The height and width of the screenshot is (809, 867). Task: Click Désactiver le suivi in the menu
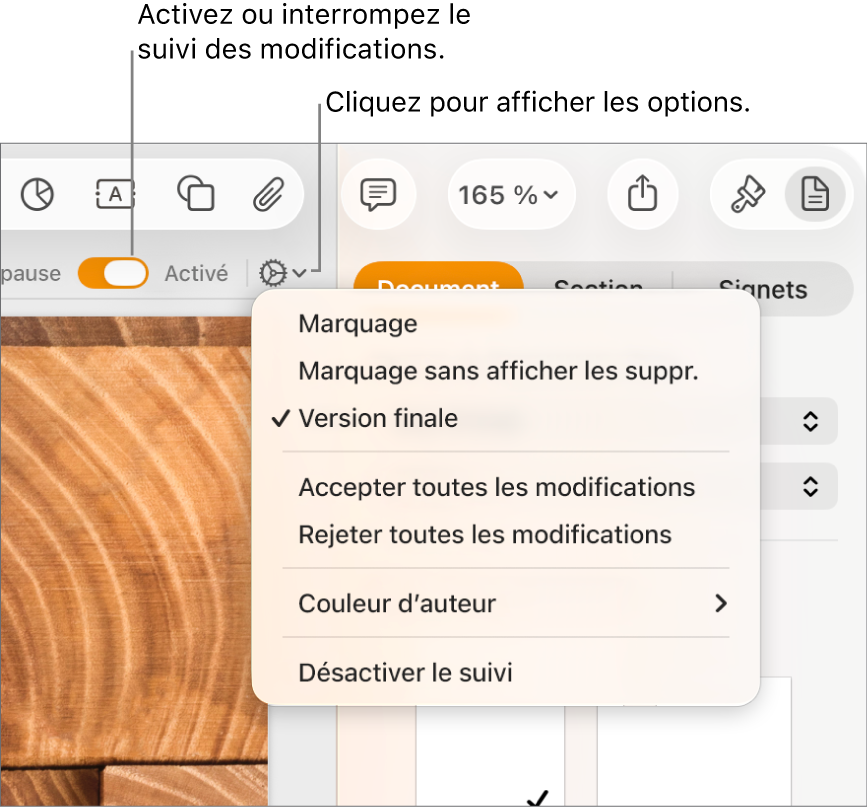point(506,673)
